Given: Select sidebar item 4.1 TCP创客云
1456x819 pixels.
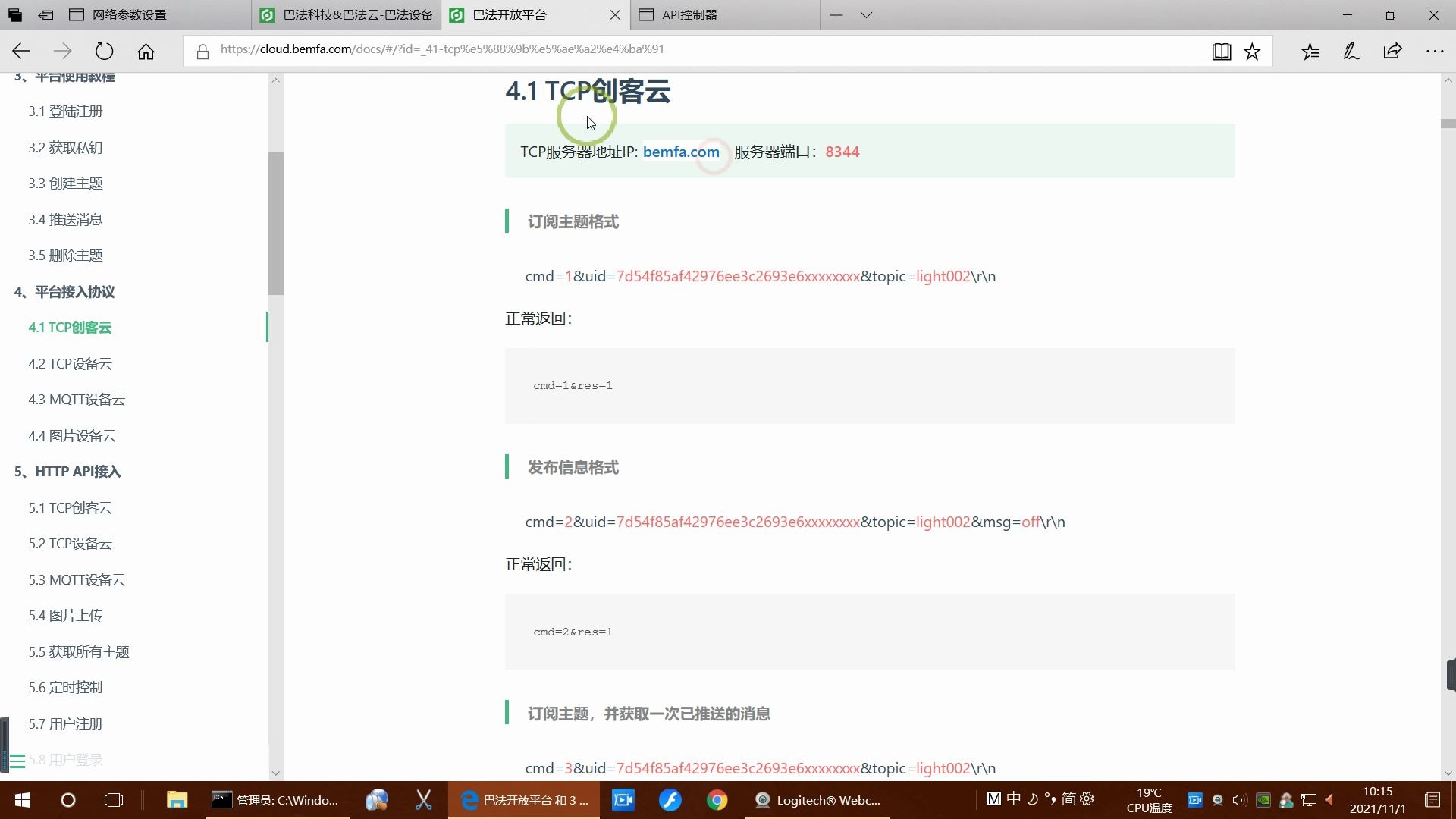Looking at the screenshot, I should pyautogui.click(x=70, y=328).
